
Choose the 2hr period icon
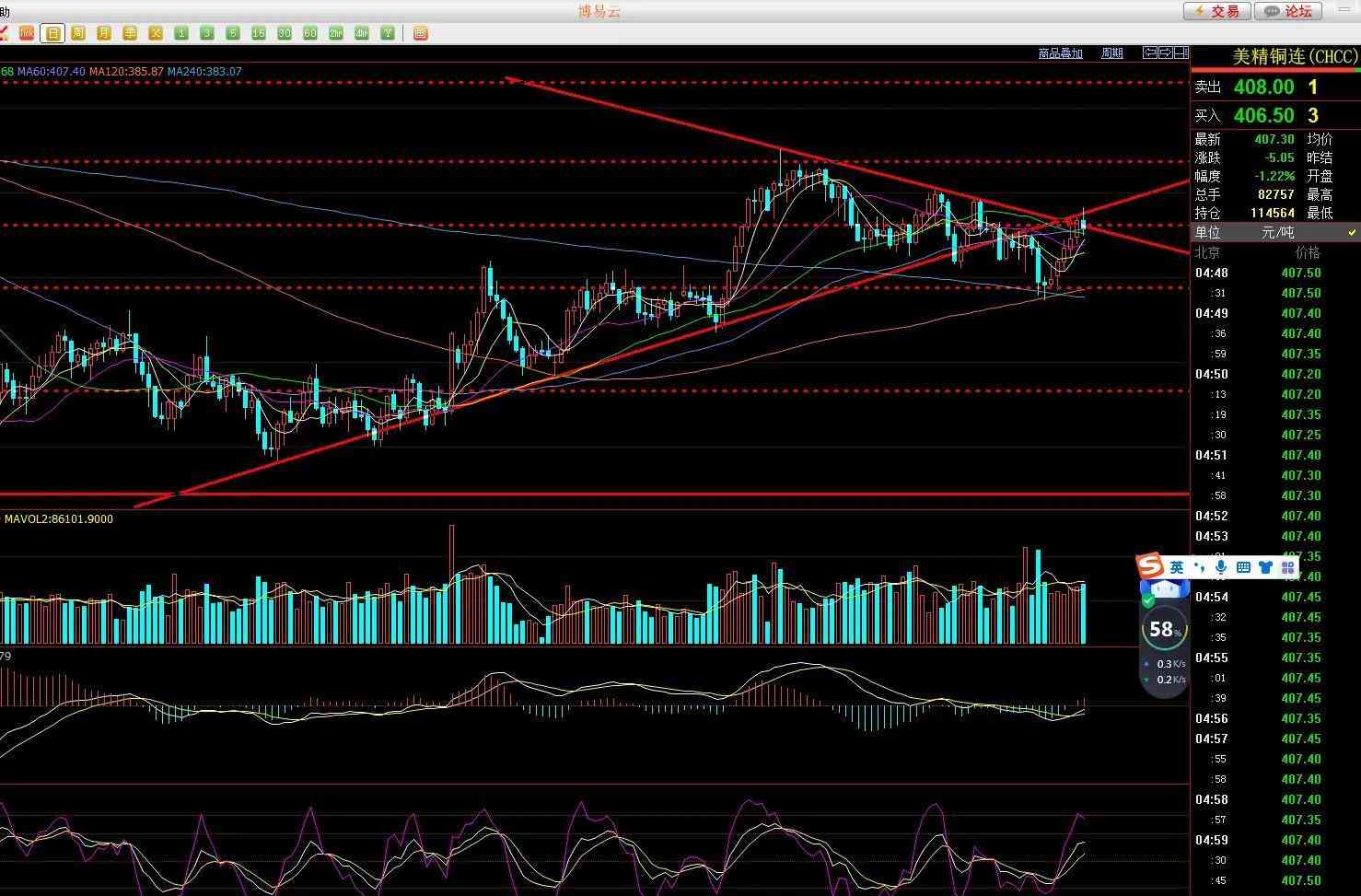point(336,33)
